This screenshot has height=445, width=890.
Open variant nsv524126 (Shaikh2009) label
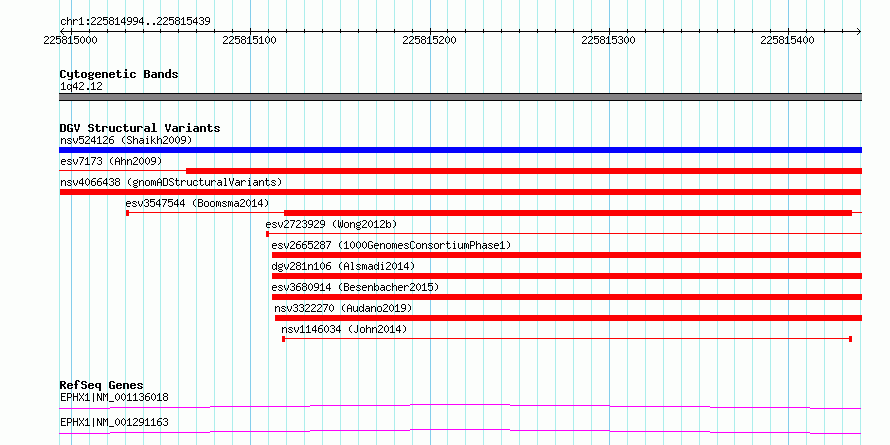[126, 140]
